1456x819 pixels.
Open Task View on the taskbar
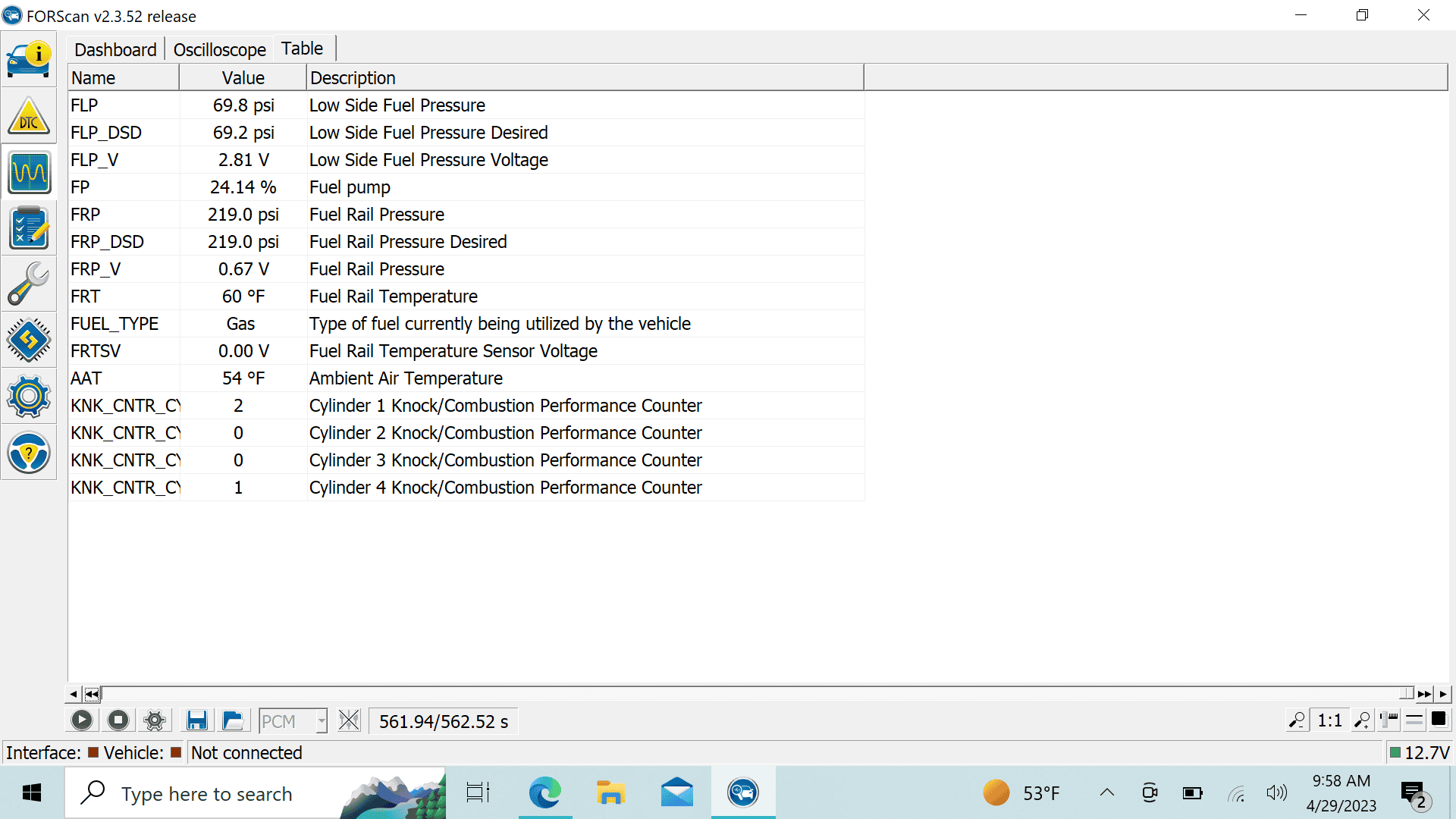[x=478, y=793]
